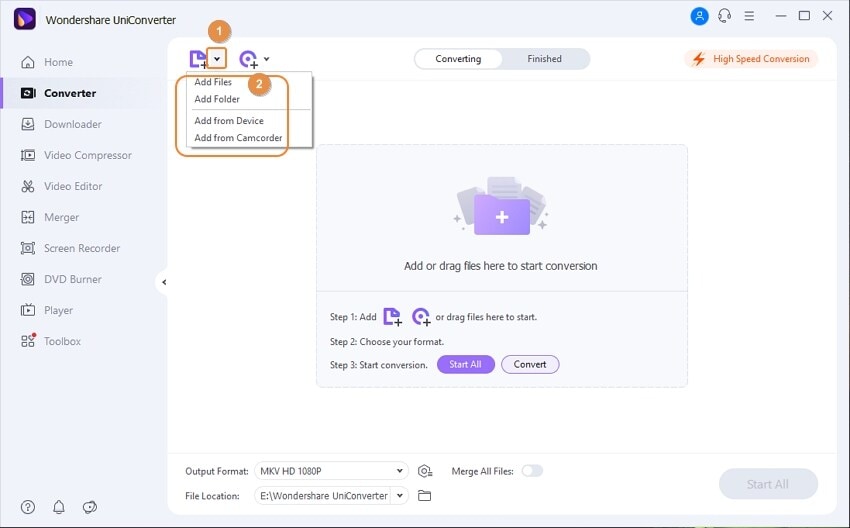Click the purple Start All sample button
The width and height of the screenshot is (850, 528).
[x=466, y=364]
